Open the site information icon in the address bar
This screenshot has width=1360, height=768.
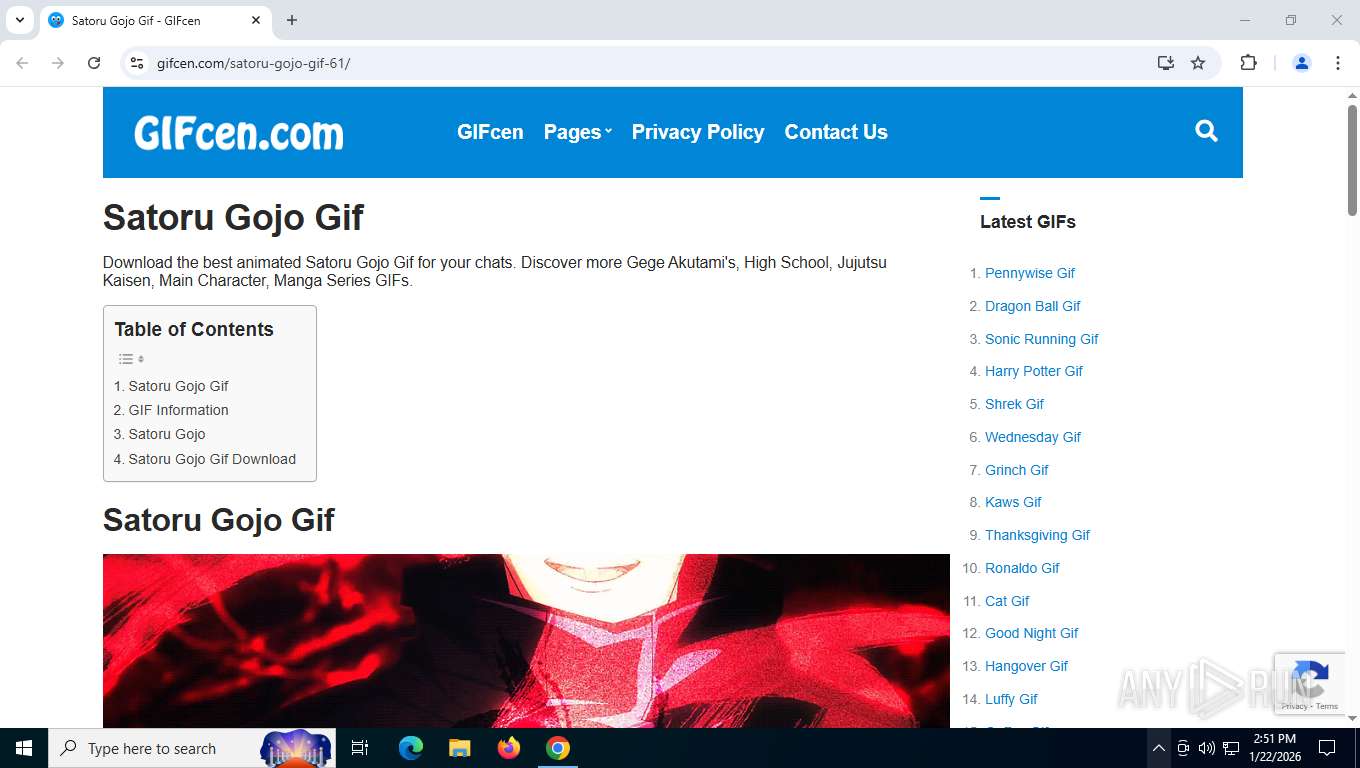tap(138, 63)
